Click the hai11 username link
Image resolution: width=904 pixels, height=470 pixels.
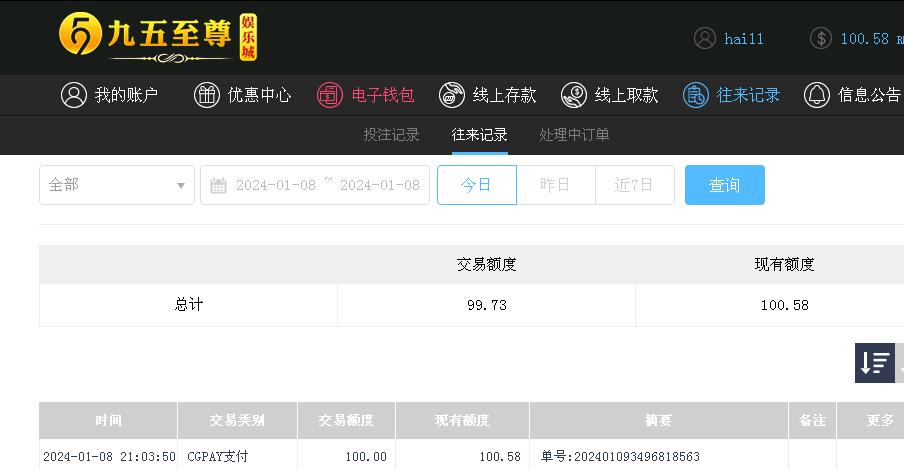(x=744, y=39)
